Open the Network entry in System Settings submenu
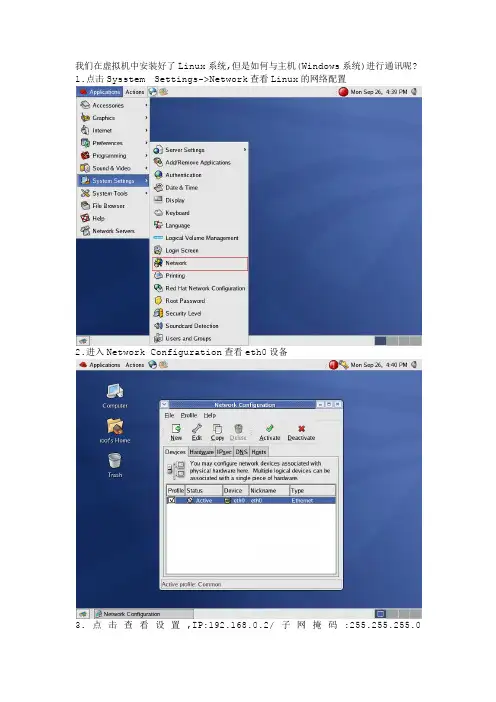This screenshot has height=702, width=496. click(200, 263)
